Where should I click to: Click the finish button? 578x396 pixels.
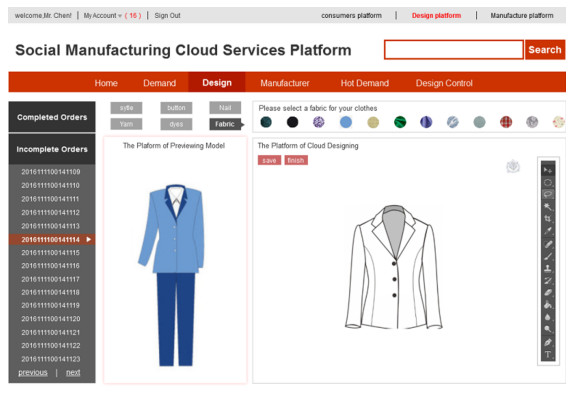coord(296,160)
